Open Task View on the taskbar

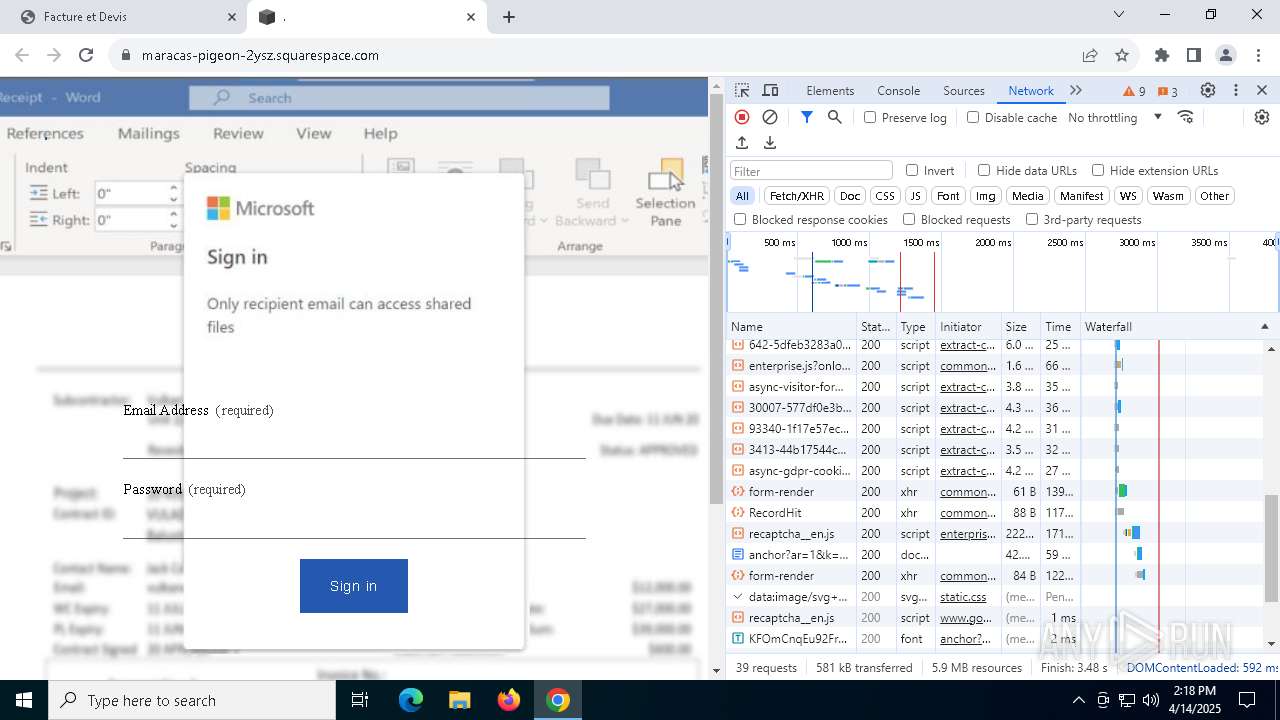[361, 700]
